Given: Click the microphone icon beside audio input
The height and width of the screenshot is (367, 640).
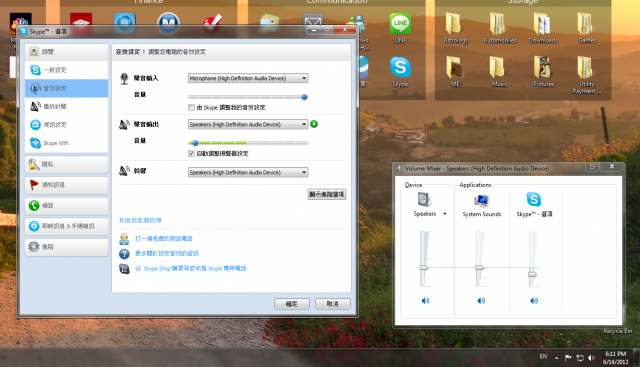Looking at the screenshot, I should coord(124,78).
